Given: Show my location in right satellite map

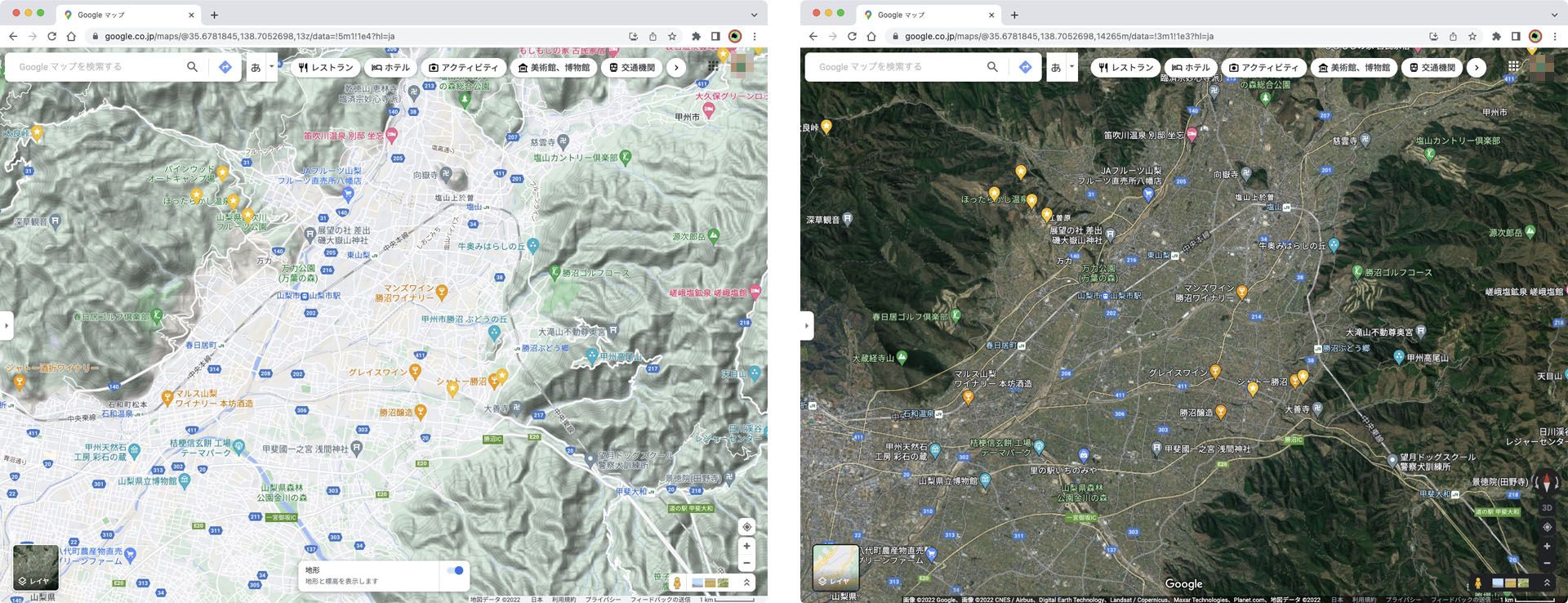Looking at the screenshot, I should (x=1547, y=527).
